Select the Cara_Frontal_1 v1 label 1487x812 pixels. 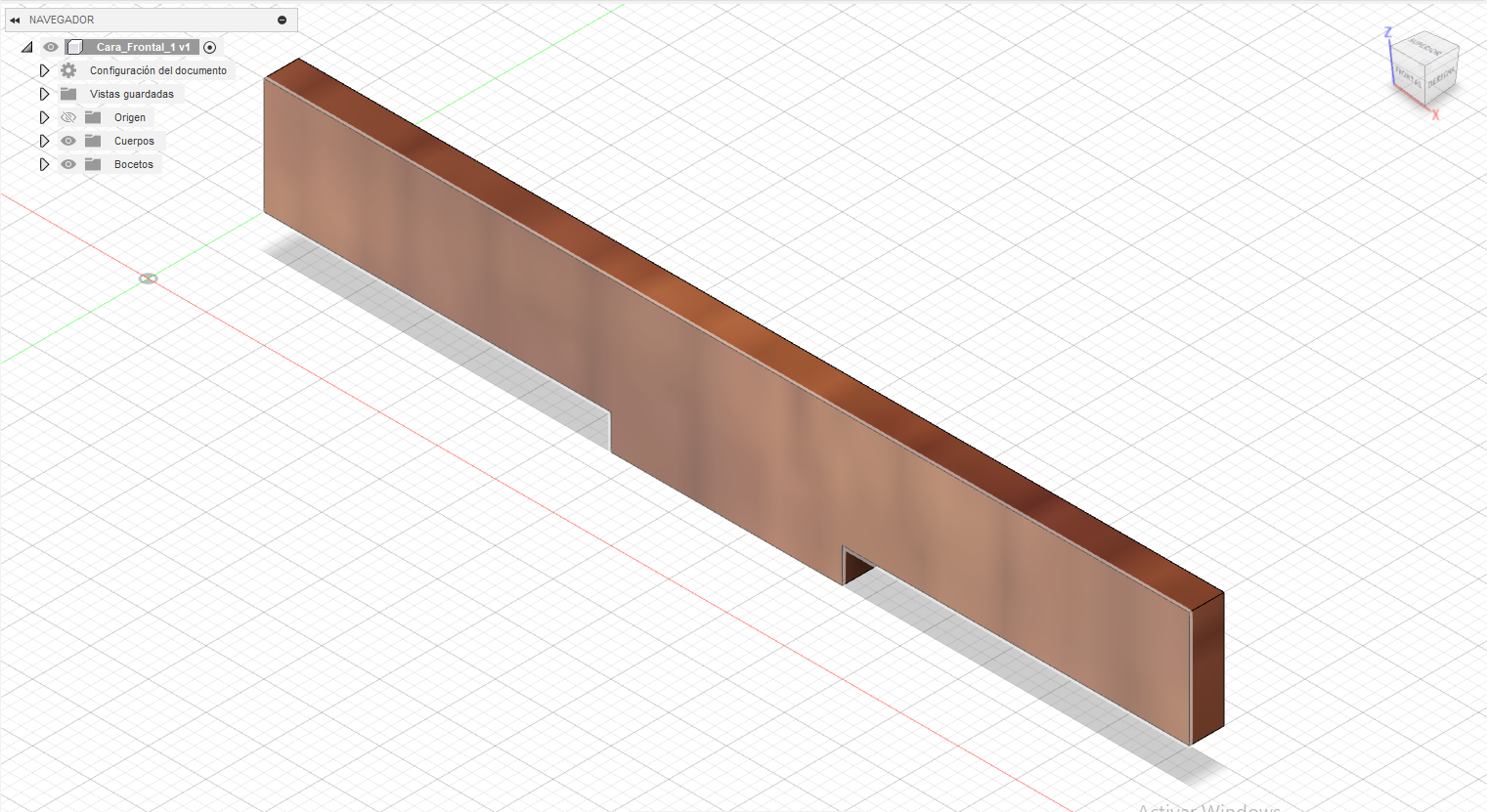[x=143, y=47]
